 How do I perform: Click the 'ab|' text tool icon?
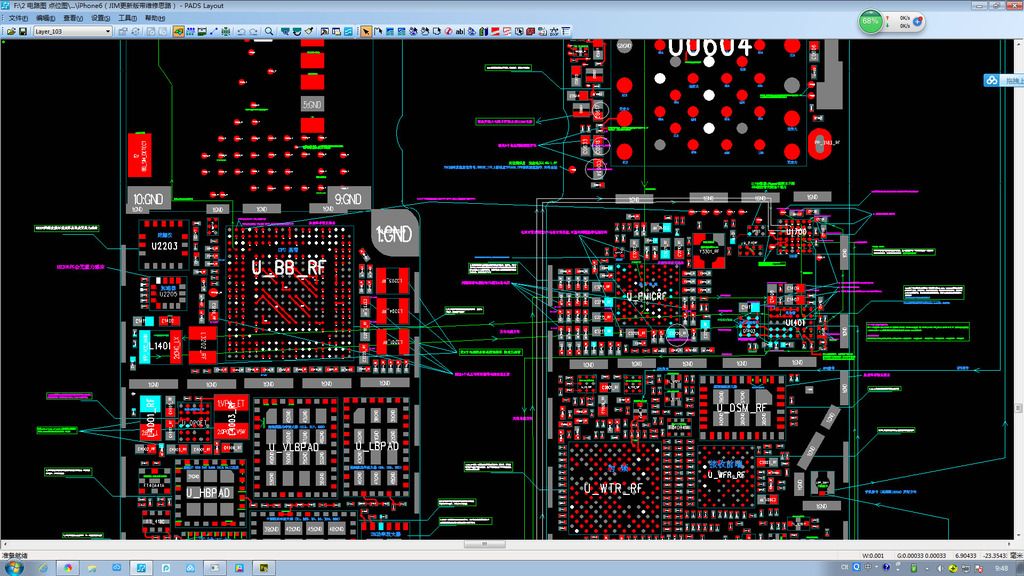click(460, 31)
